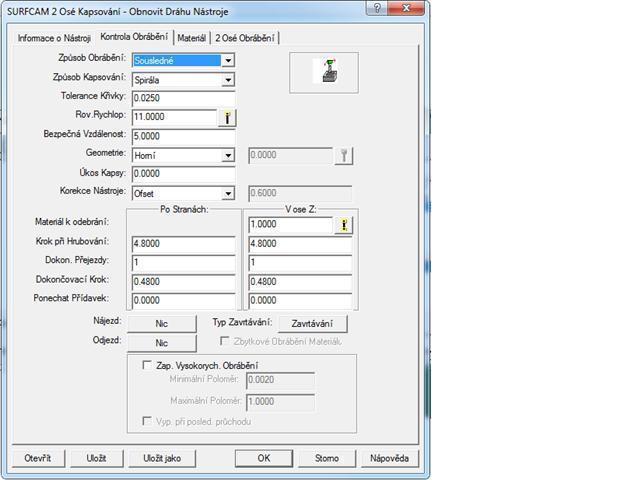
Task: Click the Rov.Rychlop input field
Action: coord(175,117)
